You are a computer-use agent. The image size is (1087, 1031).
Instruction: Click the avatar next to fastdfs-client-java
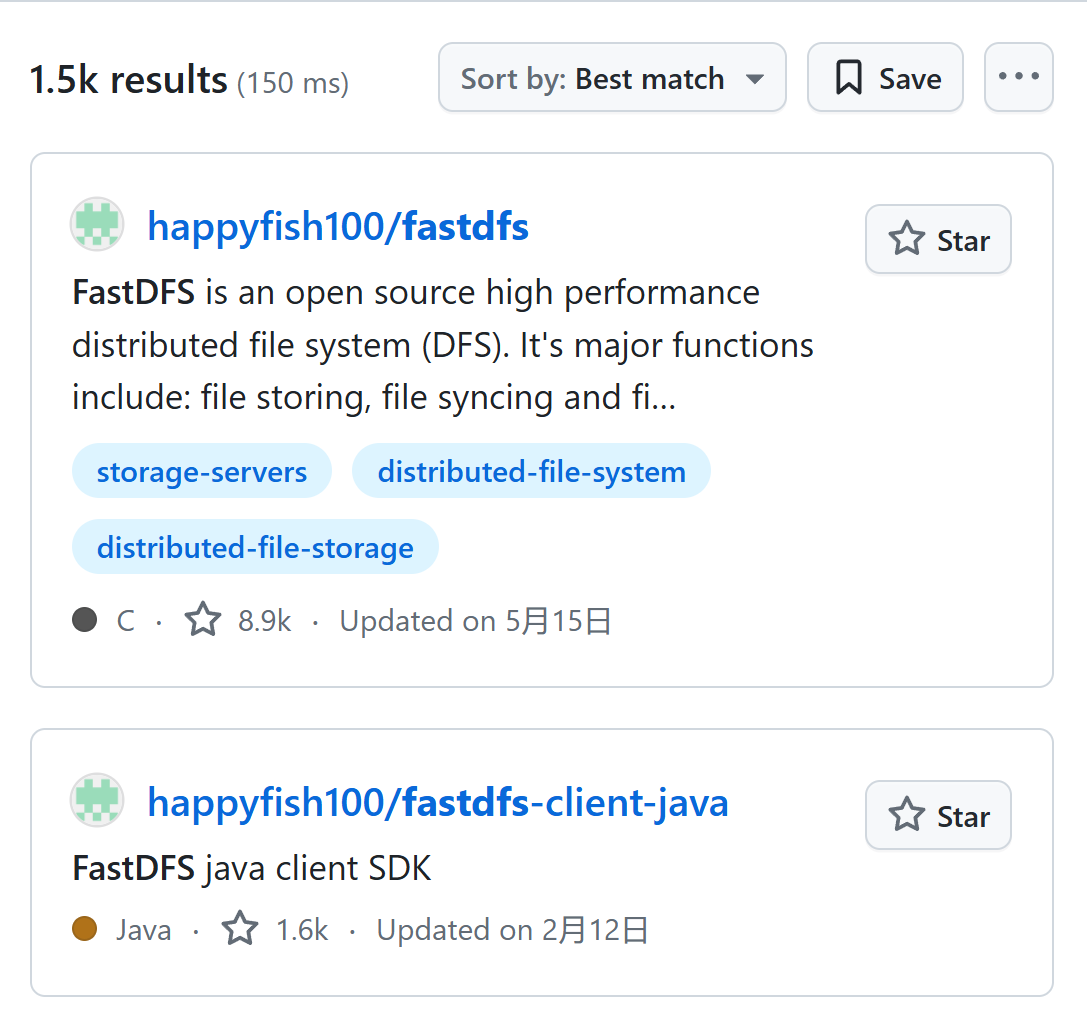tap(98, 800)
